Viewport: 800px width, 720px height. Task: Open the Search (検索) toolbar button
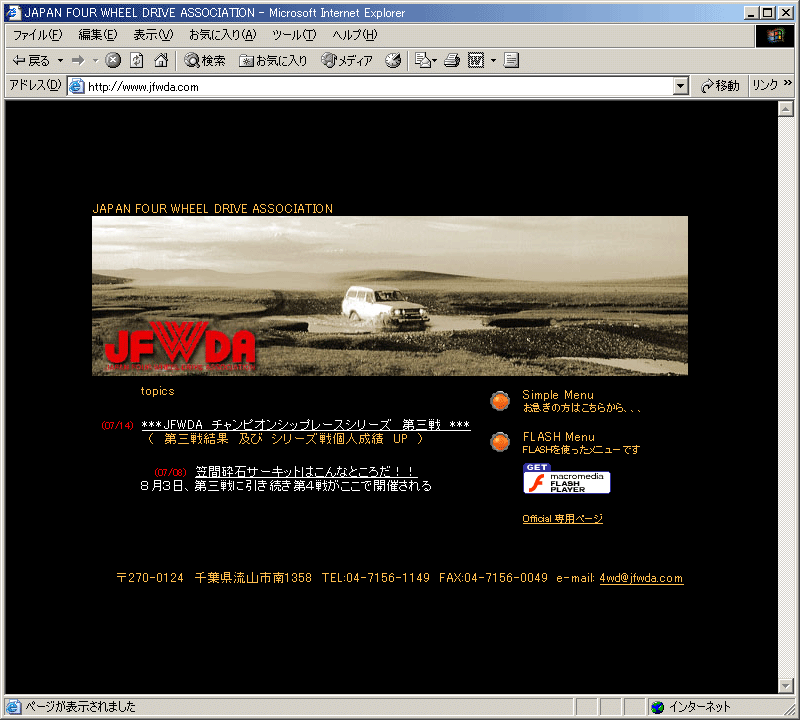[x=205, y=61]
